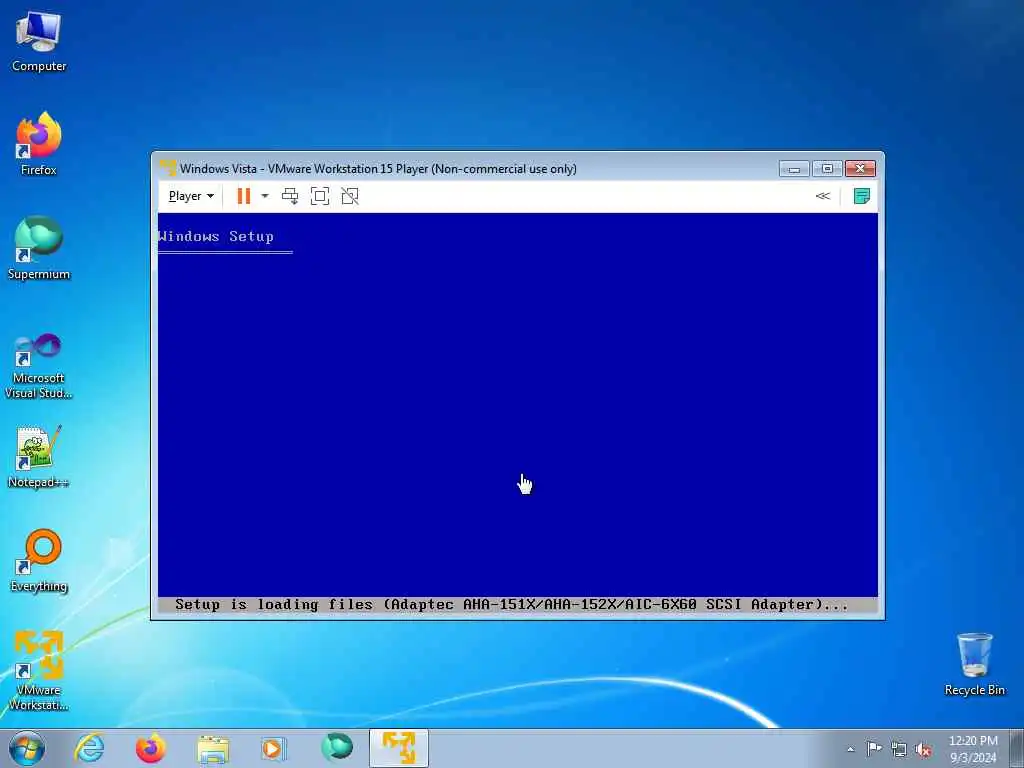Switch VMware to Unity mode
Viewport: 1024px width, 768px height.
(350, 196)
